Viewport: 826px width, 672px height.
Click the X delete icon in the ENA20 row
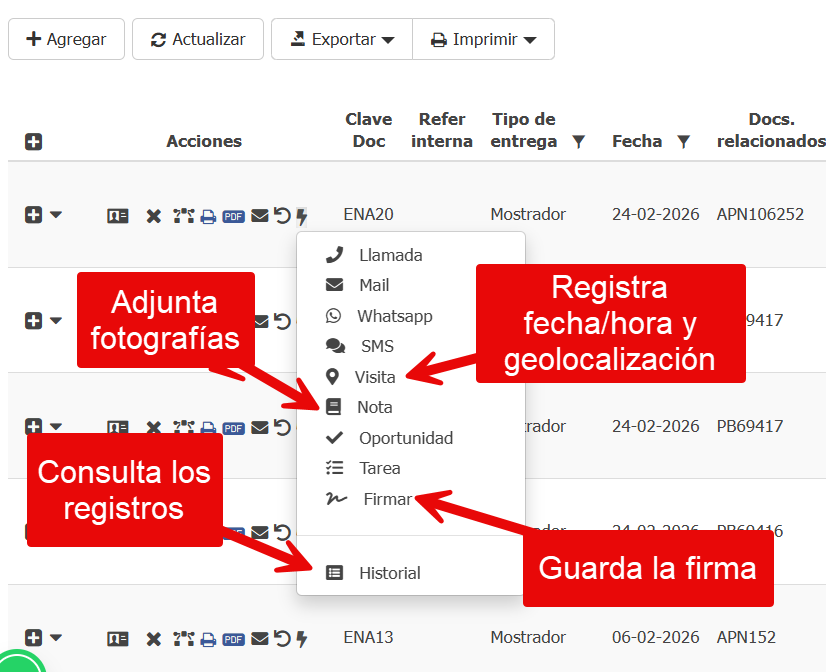[x=153, y=216]
